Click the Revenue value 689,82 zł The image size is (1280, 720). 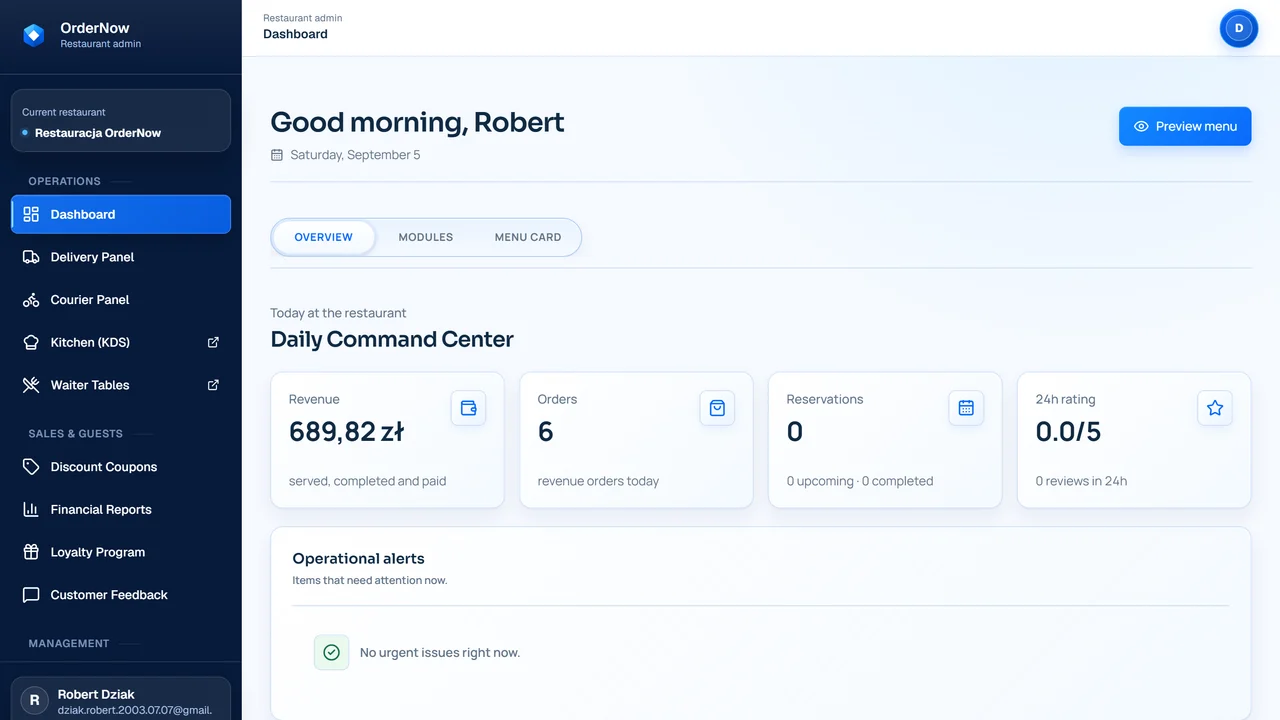click(346, 432)
